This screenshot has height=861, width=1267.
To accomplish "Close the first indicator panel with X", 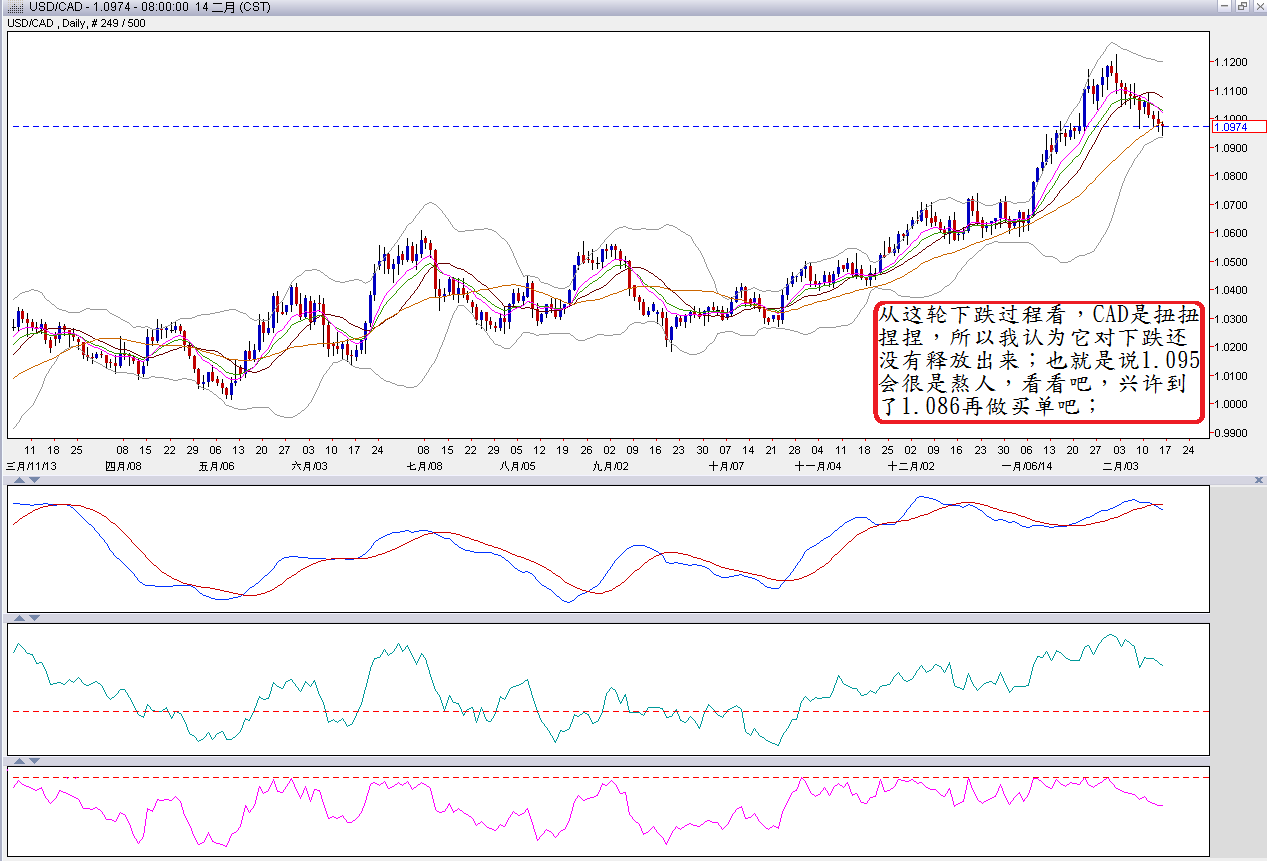I will pos(1258,481).
